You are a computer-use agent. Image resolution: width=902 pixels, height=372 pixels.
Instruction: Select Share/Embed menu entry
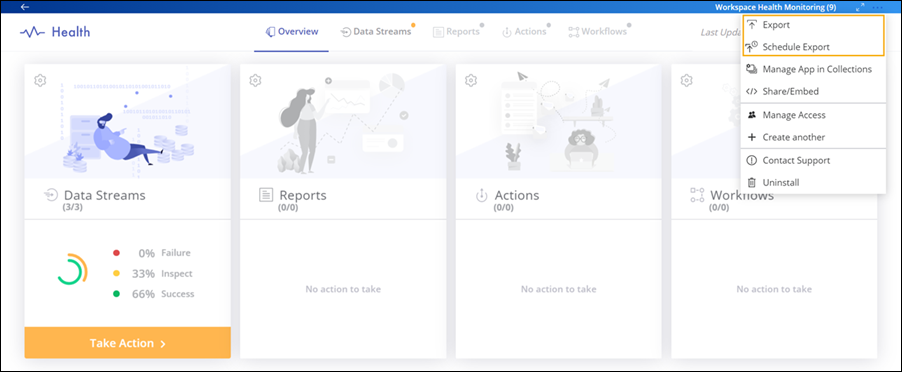point(813,91)
